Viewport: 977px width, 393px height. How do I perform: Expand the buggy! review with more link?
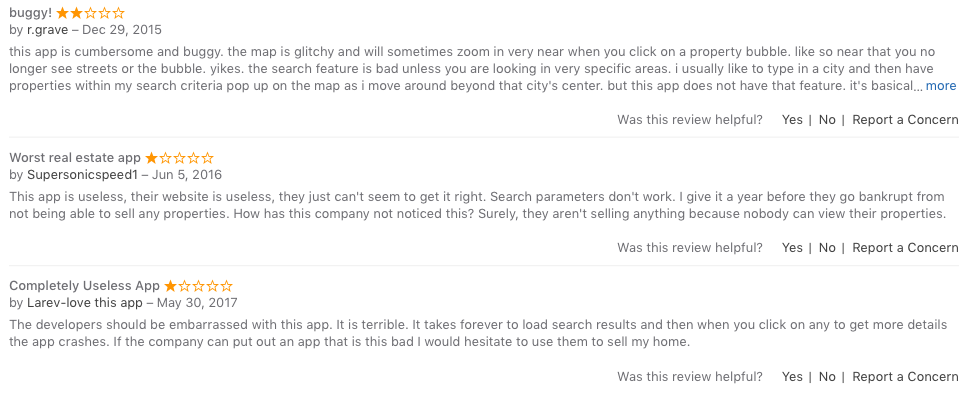(x=941, y=86)
